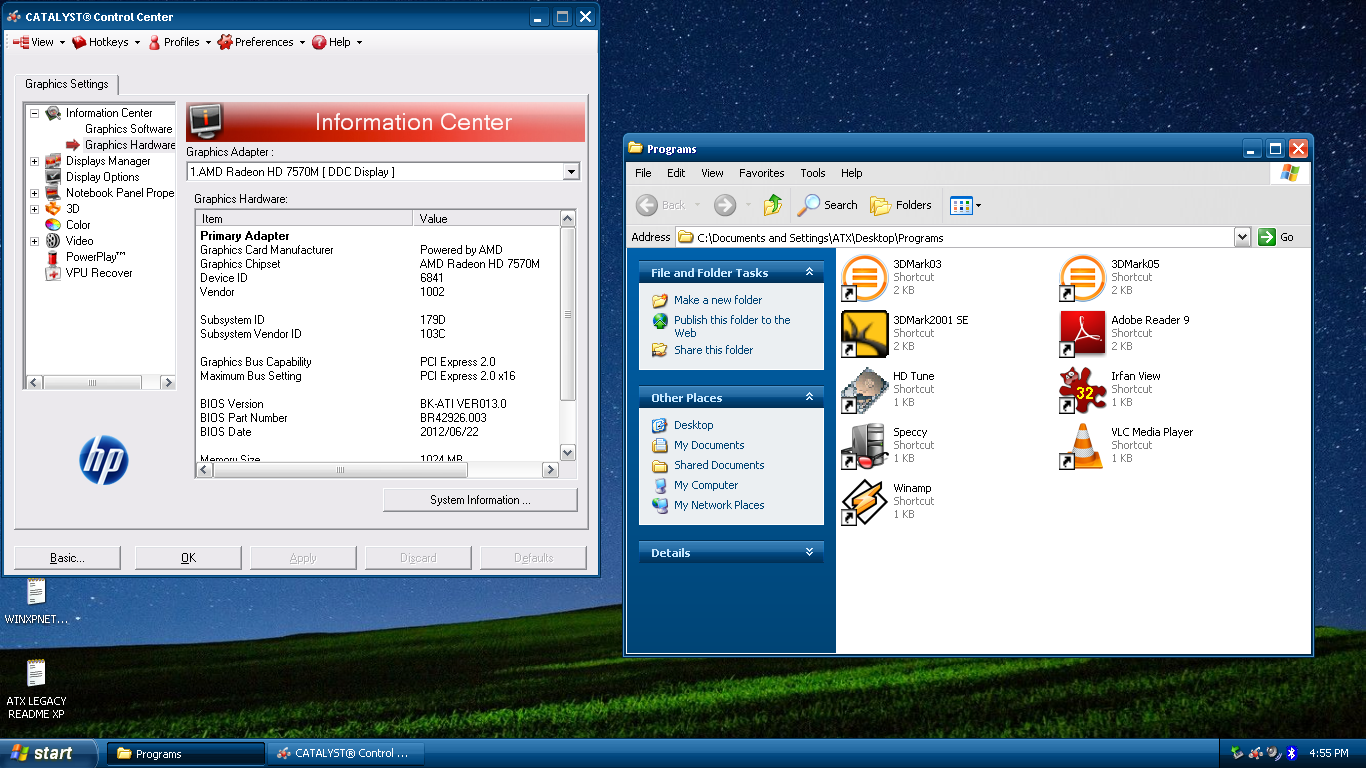Image resolution: width=1366 pixels, height=768 pixels.
Task: Select Notebook Panel Properties tree item
Action: pyautogui.click(x=120, y=193)
